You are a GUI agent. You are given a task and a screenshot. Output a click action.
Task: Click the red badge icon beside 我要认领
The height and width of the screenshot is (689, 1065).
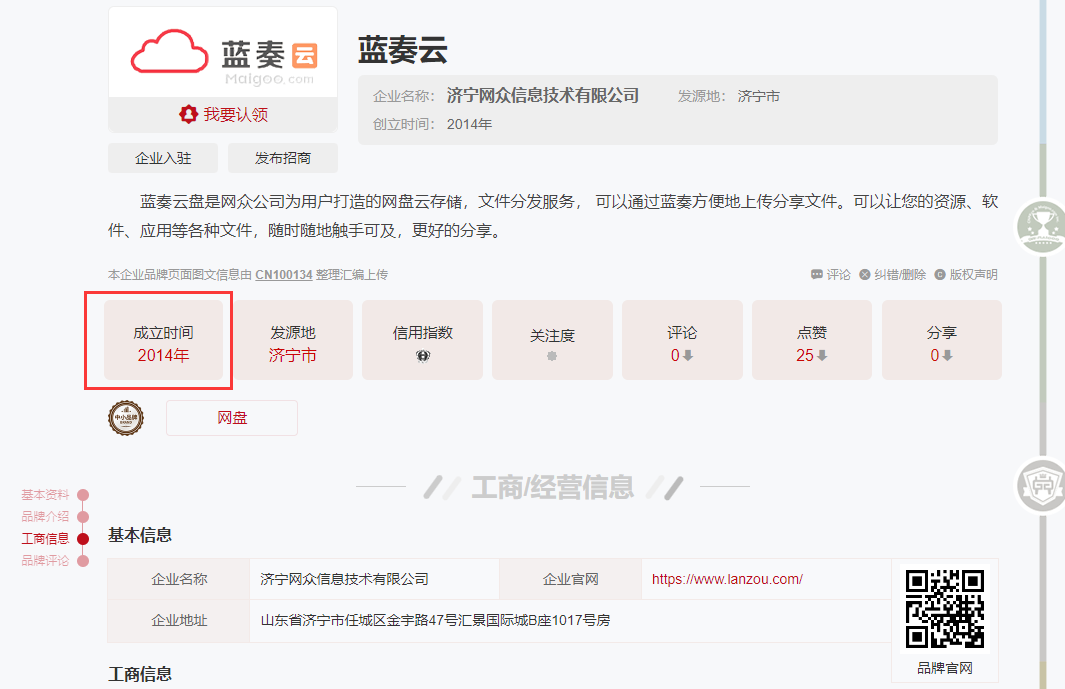pos(188,114)
